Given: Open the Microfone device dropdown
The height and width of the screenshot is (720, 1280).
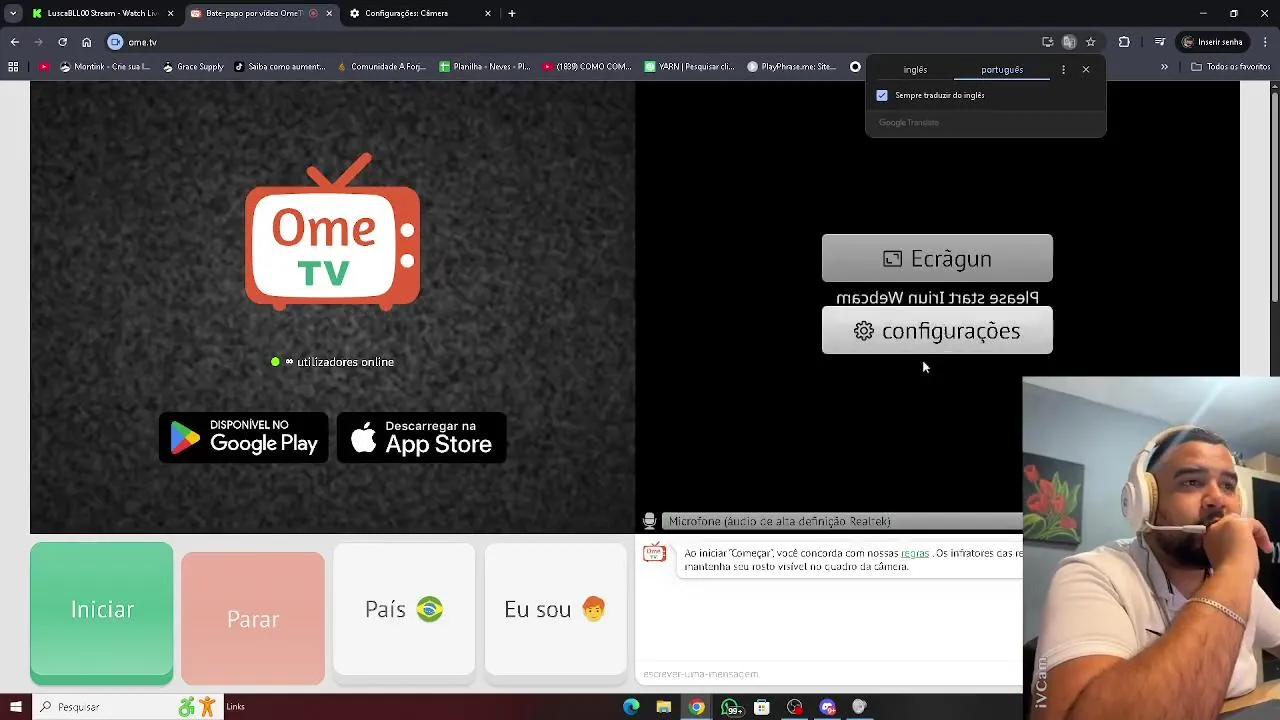Looking at the screenshot, I should (843, 521).
